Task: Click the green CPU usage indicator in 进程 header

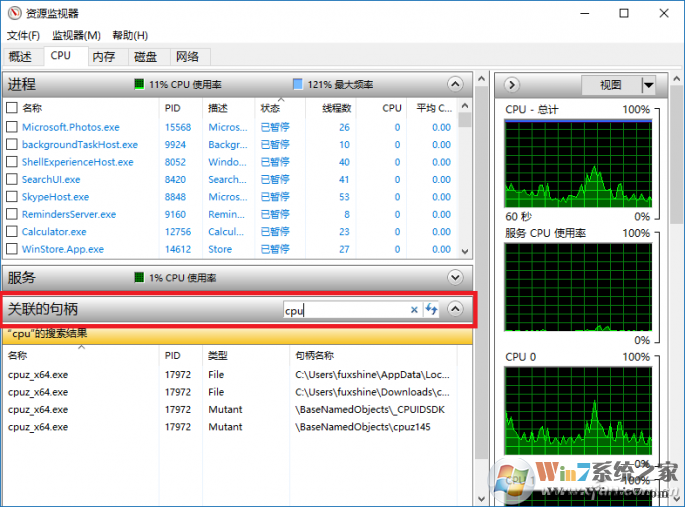Action: pos(139,84)
